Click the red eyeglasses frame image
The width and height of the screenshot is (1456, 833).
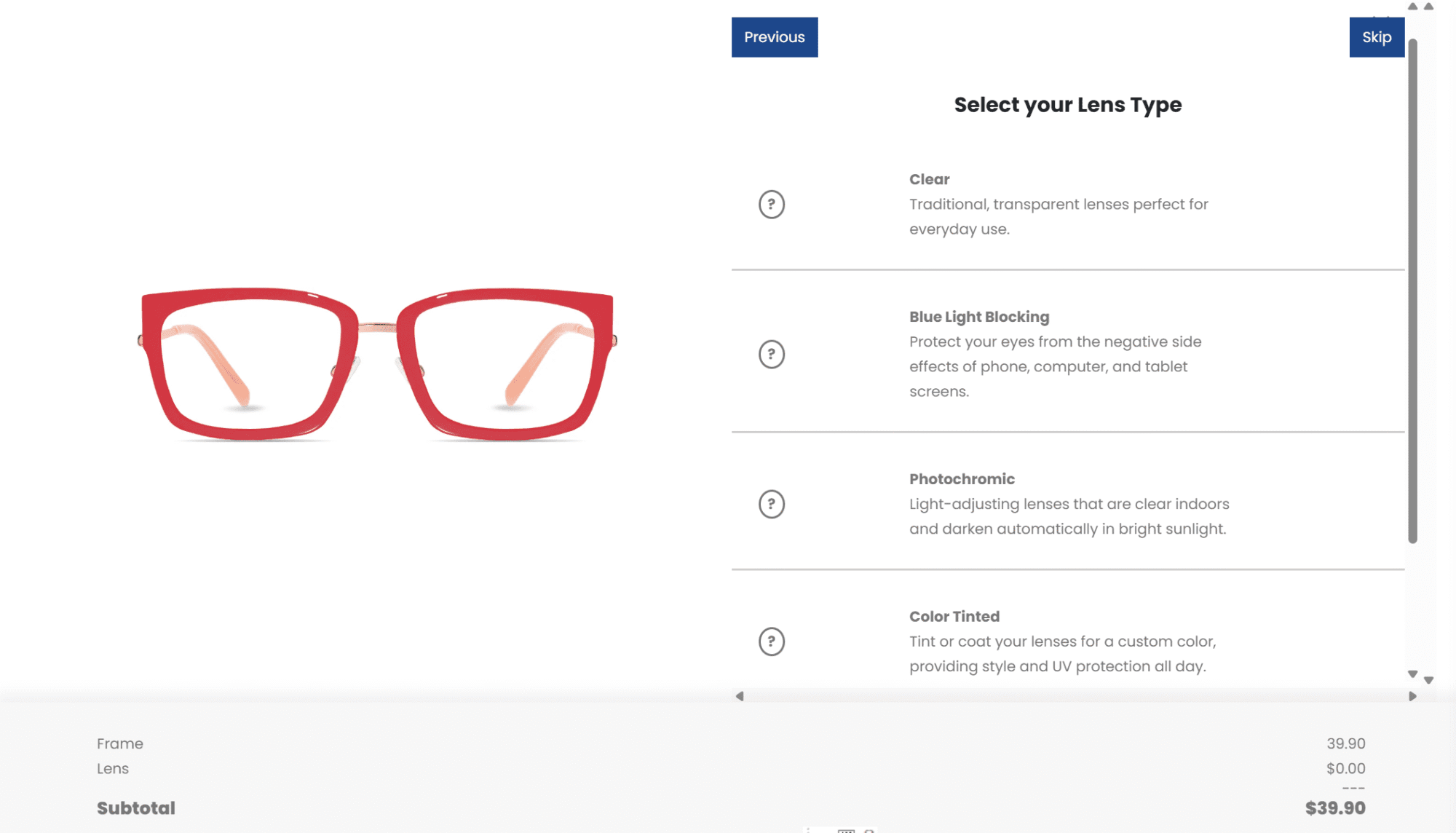(377, 364)
